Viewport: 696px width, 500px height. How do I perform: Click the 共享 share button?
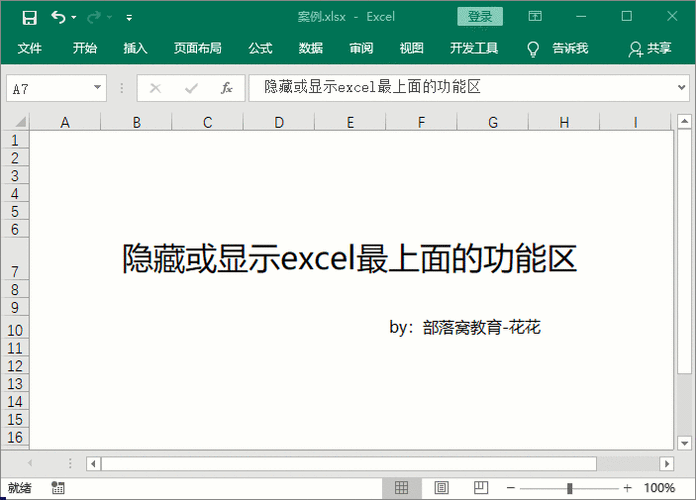coord(650,48)
